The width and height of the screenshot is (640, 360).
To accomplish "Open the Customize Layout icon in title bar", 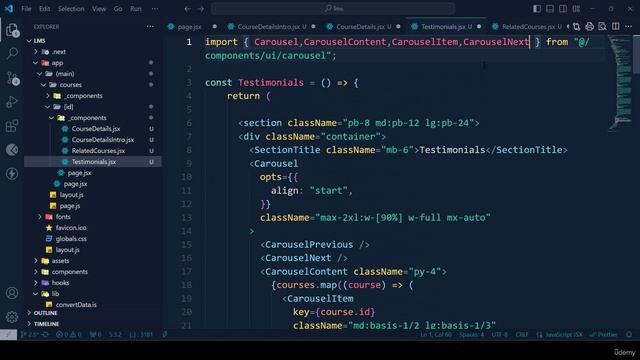I will click(x=576, y=9).
